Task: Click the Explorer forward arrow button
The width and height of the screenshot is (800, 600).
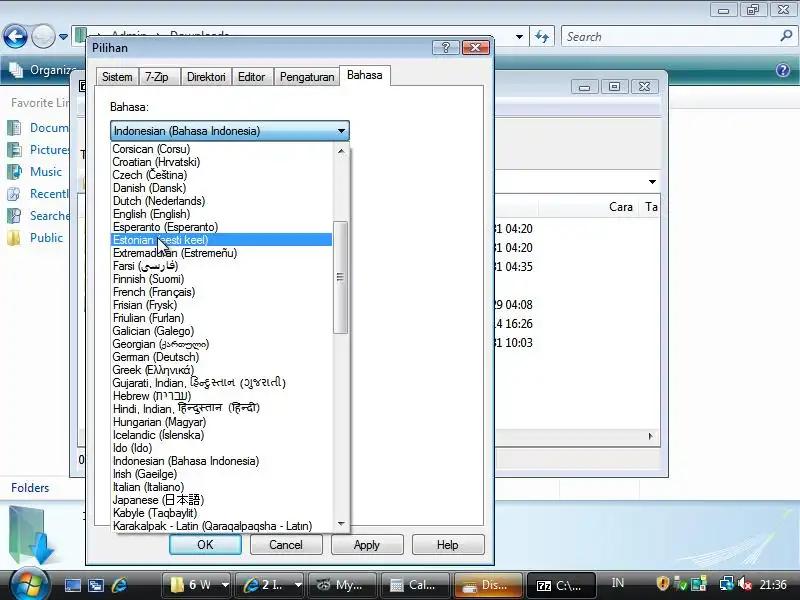Action: pos(43,37)
